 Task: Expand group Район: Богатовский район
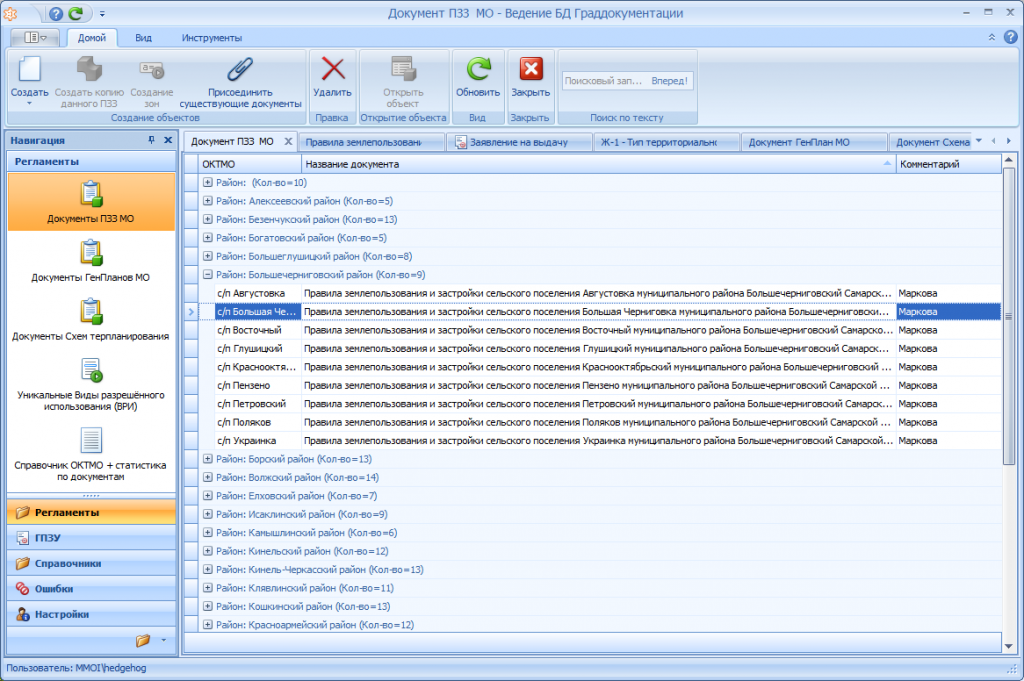coord(207,238)
